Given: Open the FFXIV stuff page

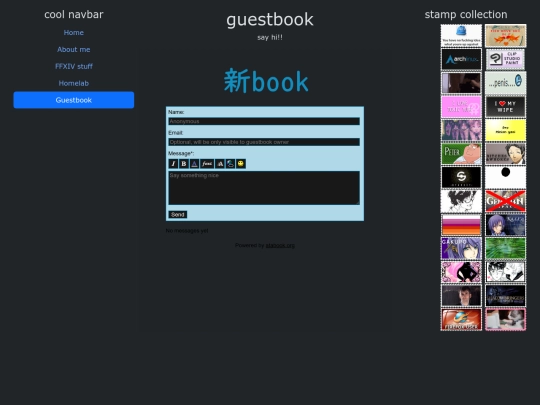Looking at the screenshot, I should [74, 66].
